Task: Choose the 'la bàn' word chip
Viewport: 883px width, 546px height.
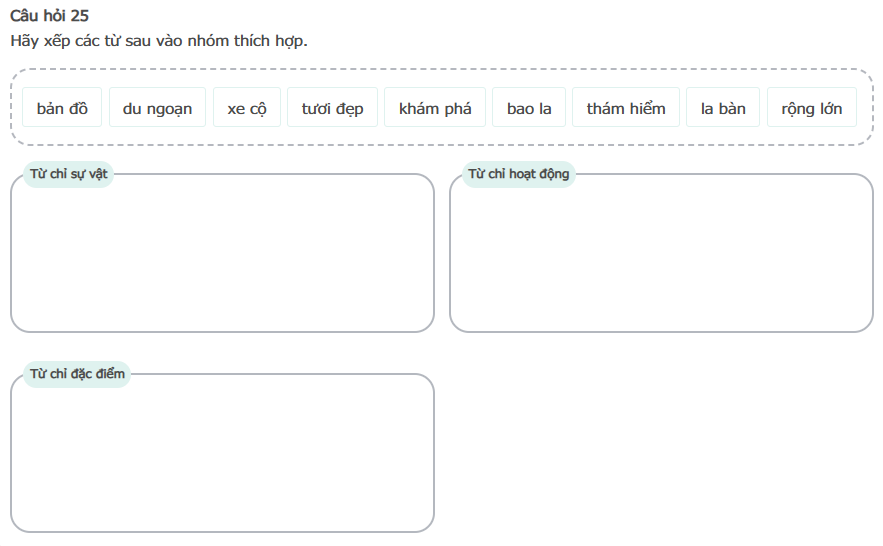Action: [723, 108]
